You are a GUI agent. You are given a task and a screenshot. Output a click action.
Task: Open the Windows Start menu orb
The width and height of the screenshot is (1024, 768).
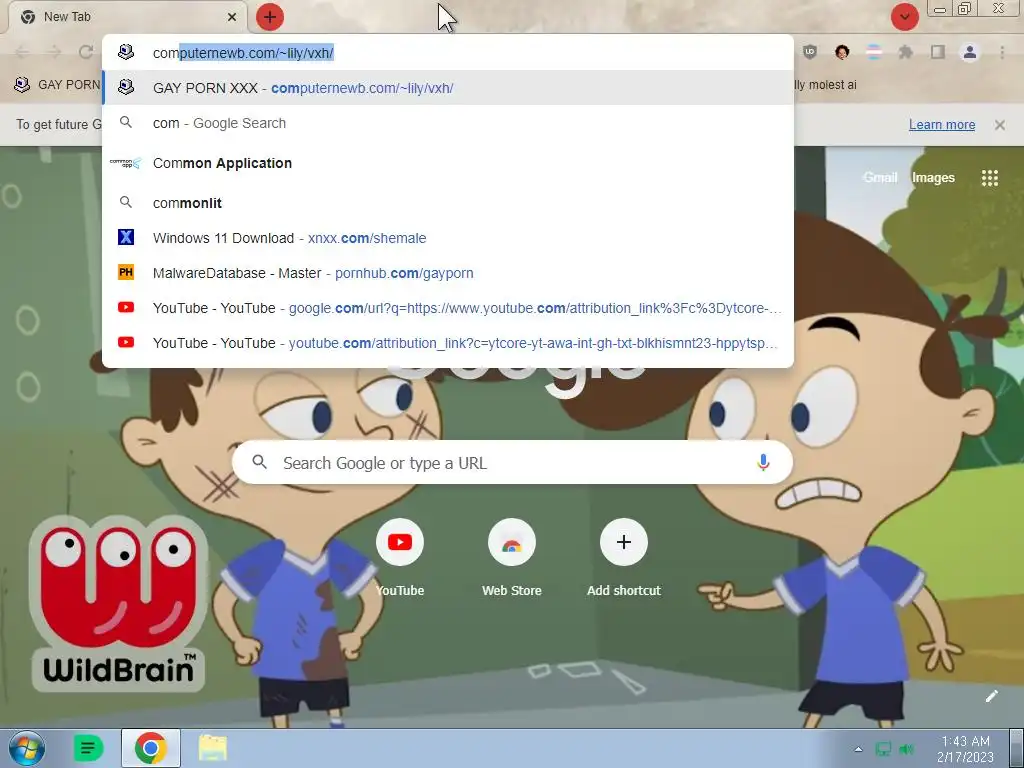point(27,748)
